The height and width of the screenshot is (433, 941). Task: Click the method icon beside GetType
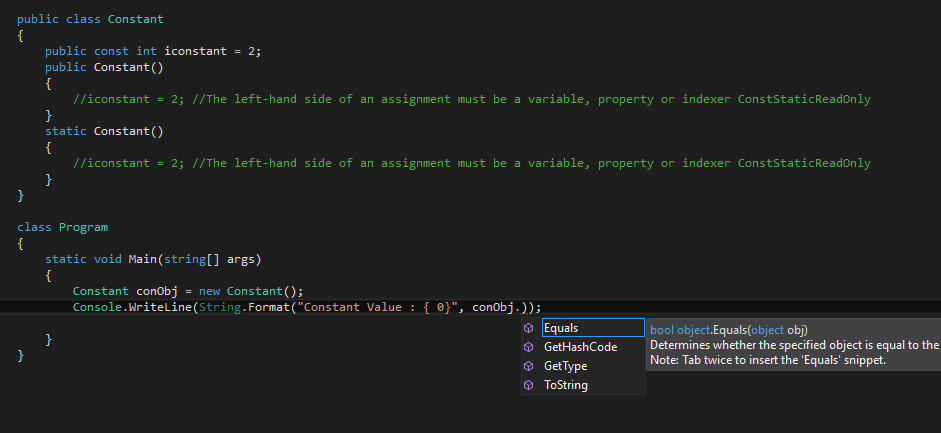tap(529, 366)
